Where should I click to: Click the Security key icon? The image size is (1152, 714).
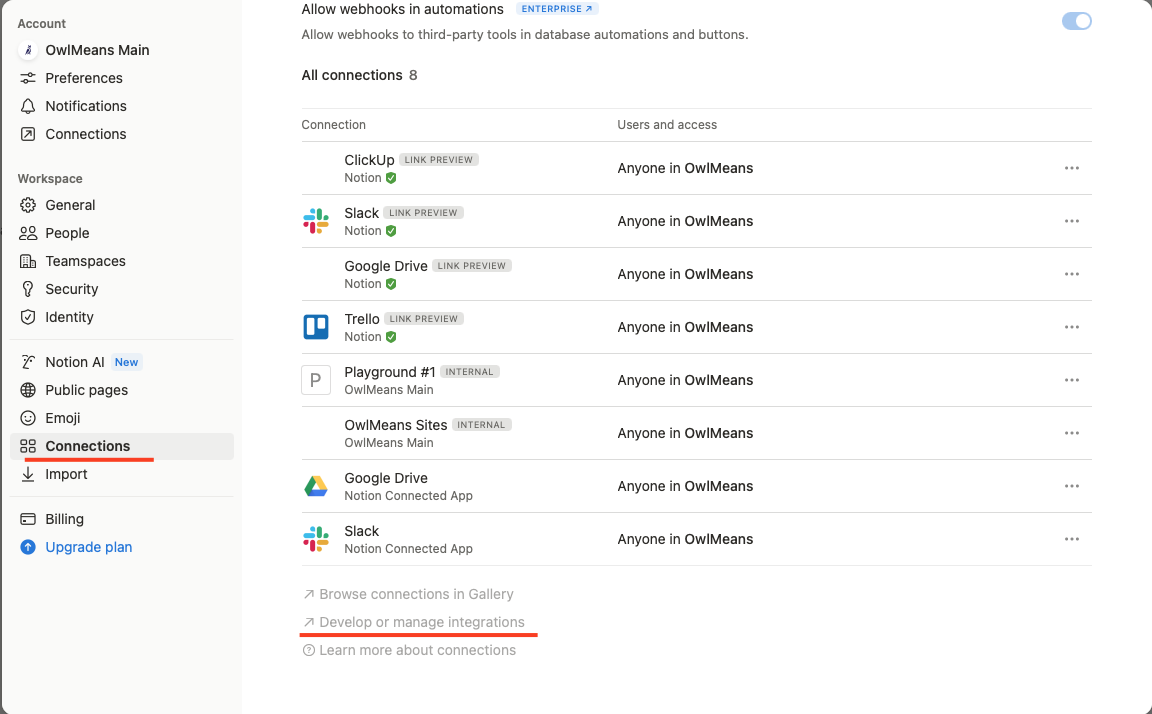(28, 289)
